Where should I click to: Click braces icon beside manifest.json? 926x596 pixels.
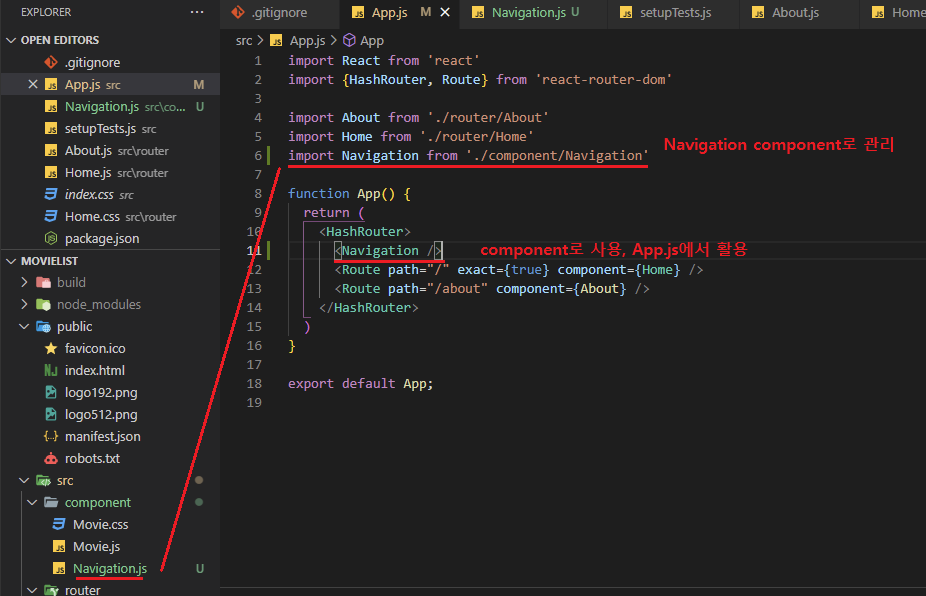click(51, 437)
